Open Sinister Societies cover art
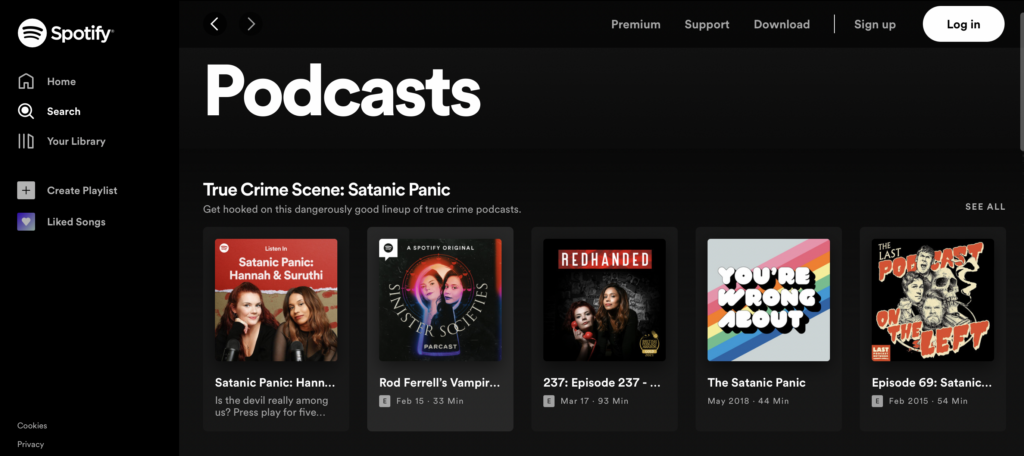1024x456 pixels. click(x=440, y=301)
